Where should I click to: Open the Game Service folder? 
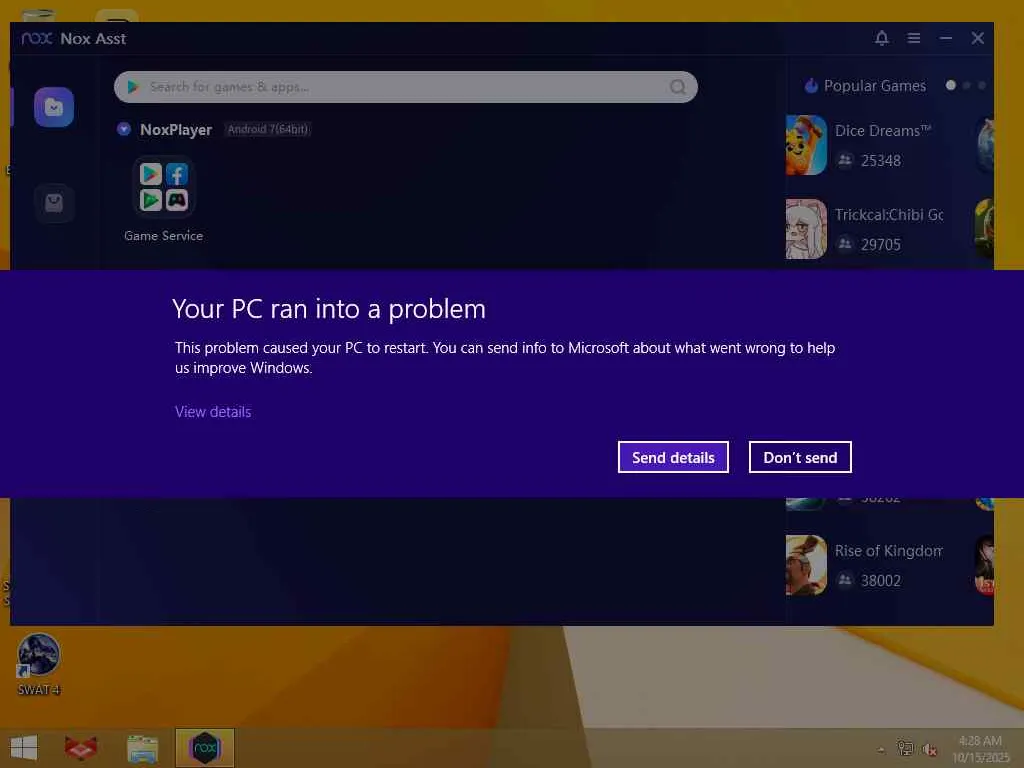(x=163, y=187)
